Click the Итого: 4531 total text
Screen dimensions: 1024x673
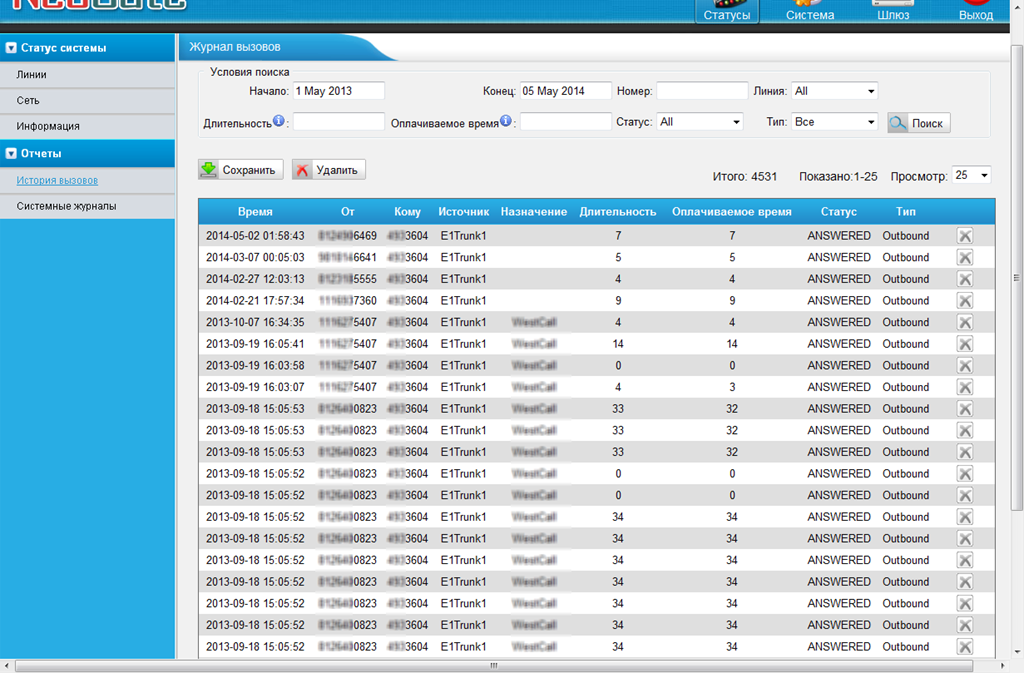pyautogui.click(x=744, y=176)
